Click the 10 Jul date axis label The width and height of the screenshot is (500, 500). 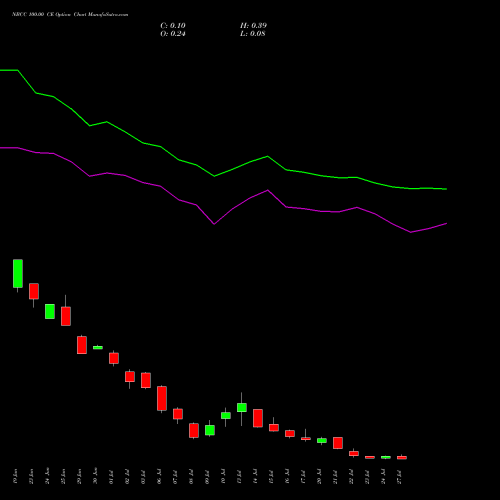pyautogui.click(x=223, y=477)
